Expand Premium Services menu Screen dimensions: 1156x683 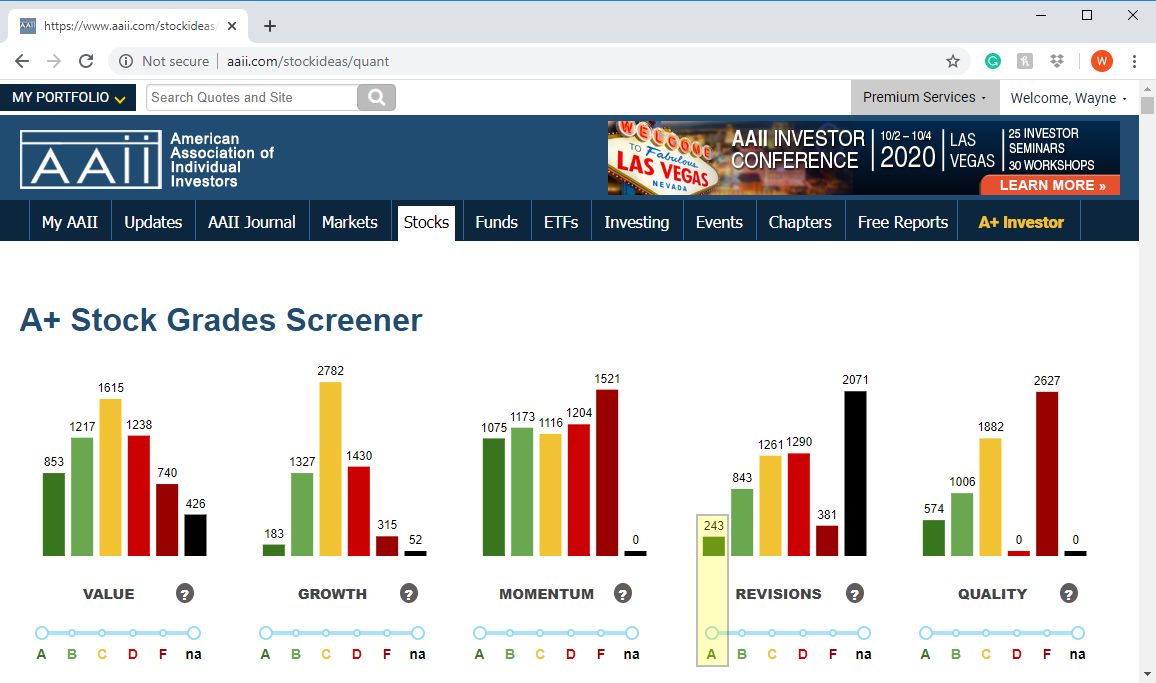pyautogui.click(x=925, y=97)
